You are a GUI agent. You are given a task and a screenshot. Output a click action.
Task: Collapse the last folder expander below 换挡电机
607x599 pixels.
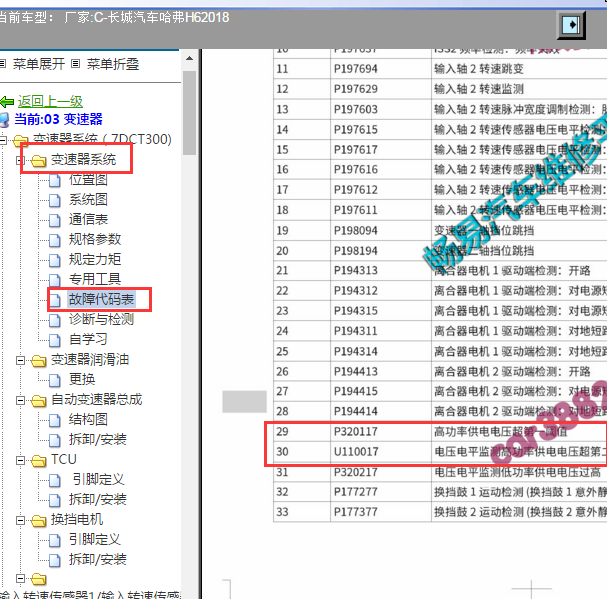[20, 579]
